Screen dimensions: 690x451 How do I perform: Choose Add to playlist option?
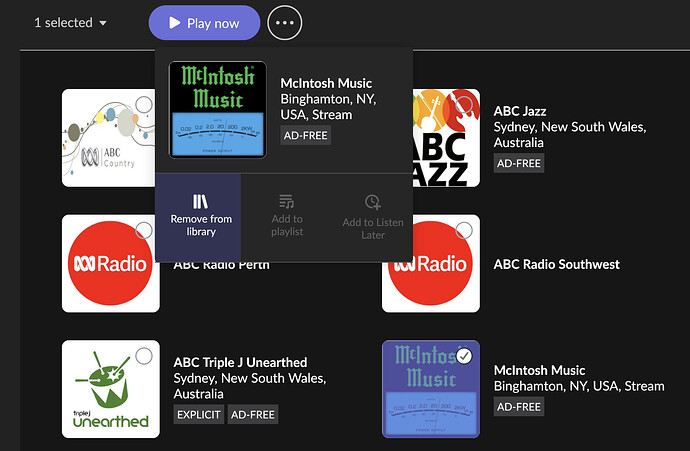287,216
